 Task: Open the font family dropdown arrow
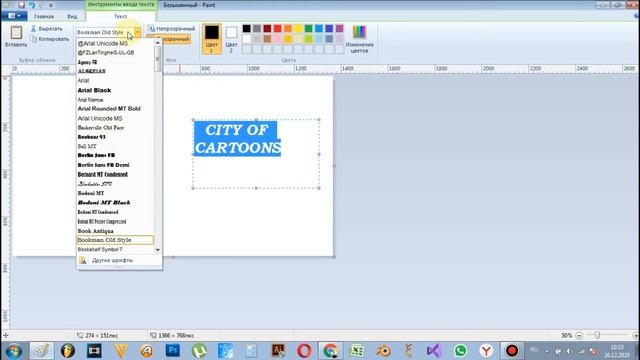(x=138, y=32)
